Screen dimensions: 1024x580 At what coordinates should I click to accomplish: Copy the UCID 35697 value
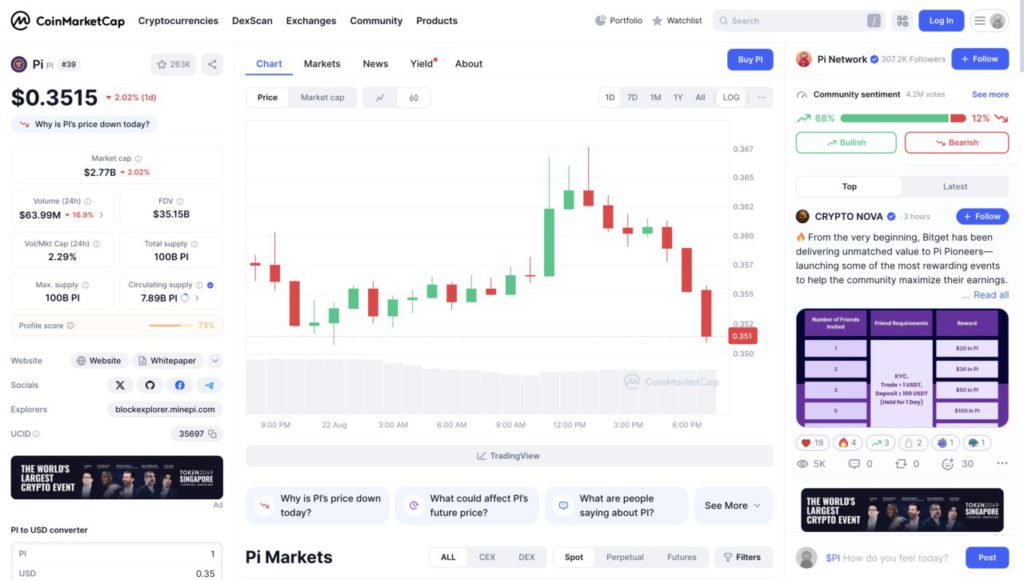pyautogui.click(x=213, y=434)
